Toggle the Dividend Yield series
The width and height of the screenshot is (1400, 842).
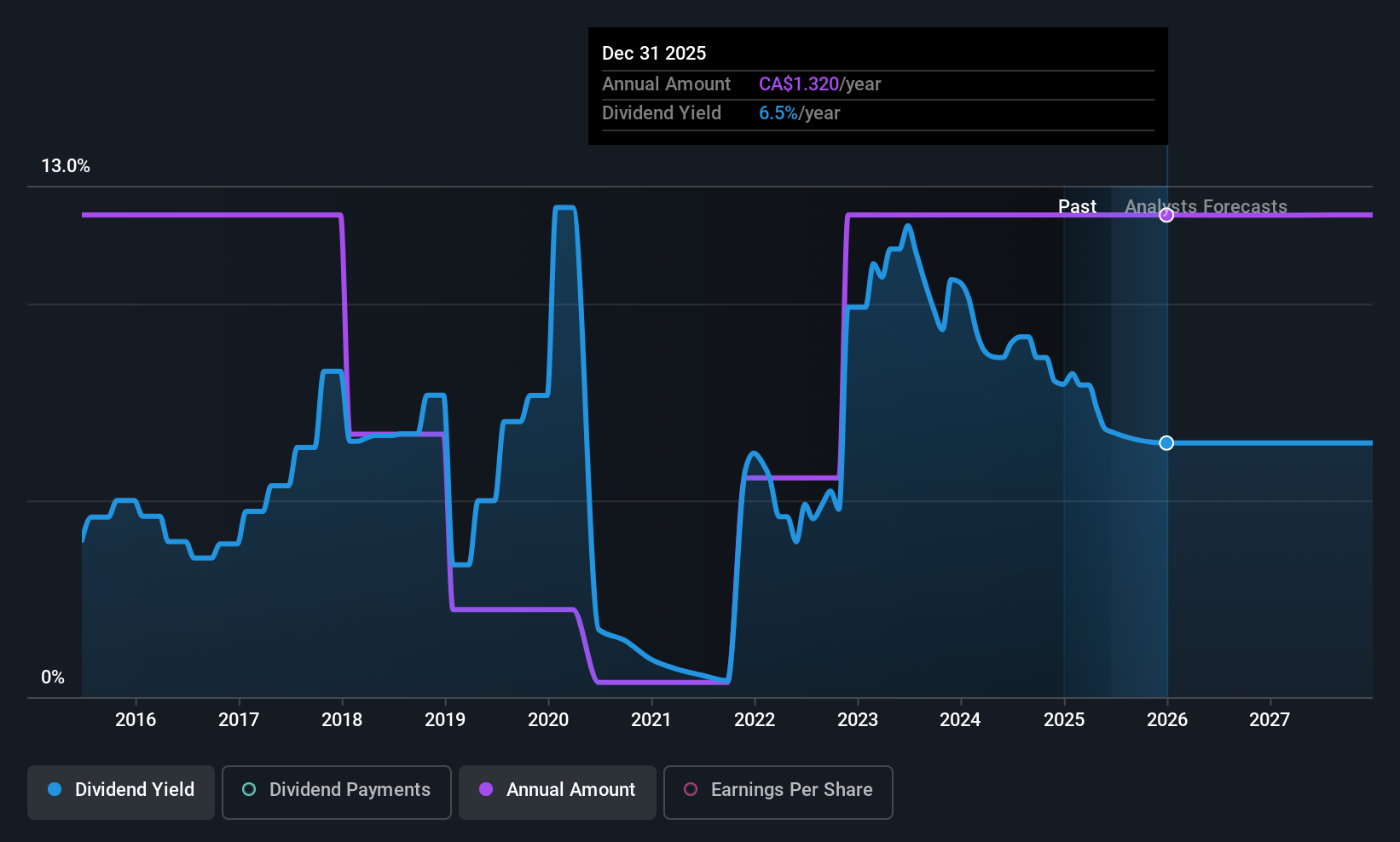tap(121, 793)
